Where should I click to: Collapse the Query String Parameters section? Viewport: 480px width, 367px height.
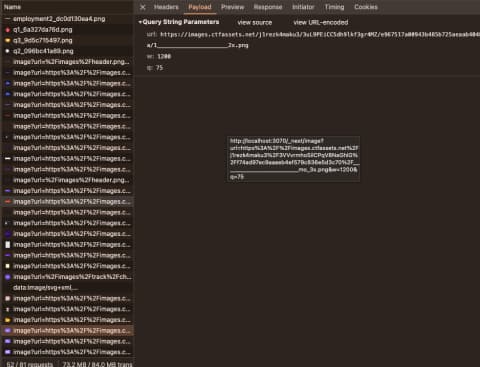point(140,22)
